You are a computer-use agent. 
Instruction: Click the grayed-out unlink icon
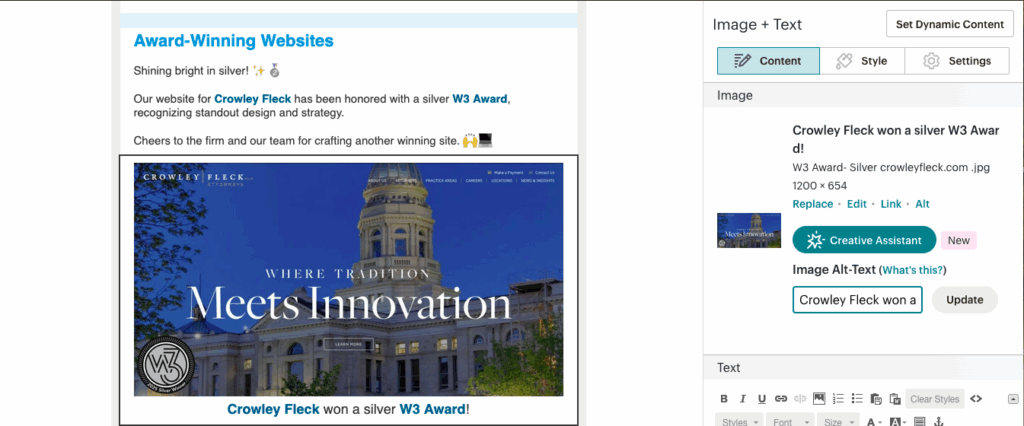[800, 399]
